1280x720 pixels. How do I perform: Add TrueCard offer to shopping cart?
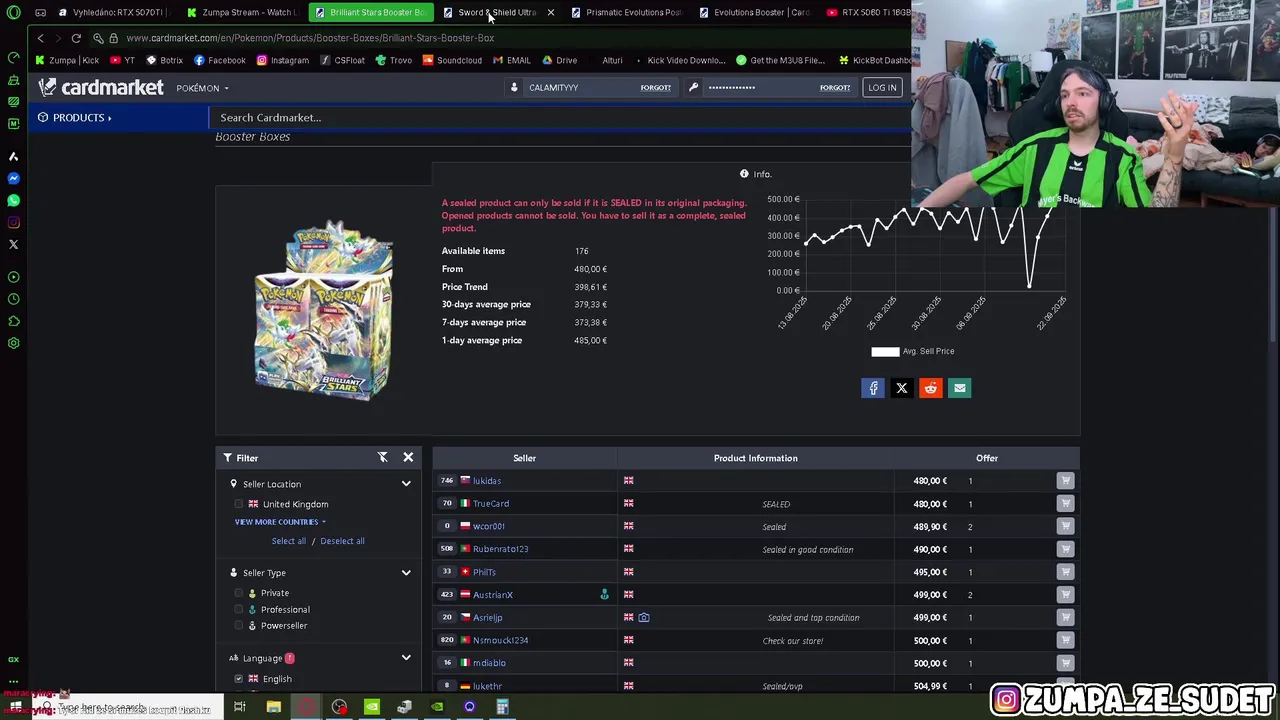tap(1065, 504)
